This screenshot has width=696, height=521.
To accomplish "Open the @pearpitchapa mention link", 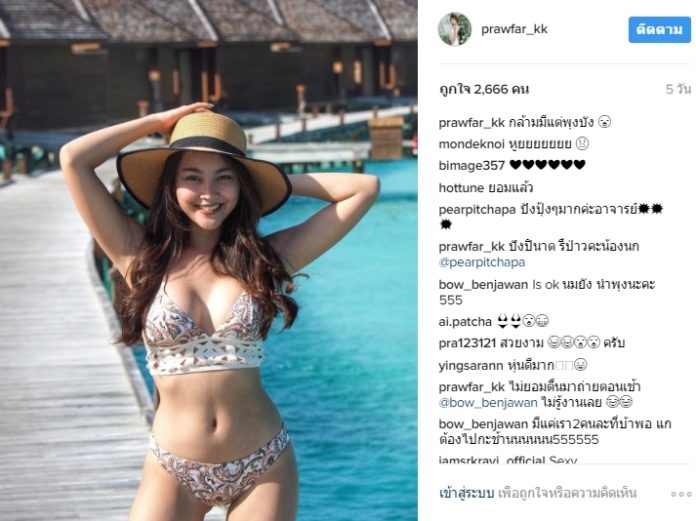I will click(482, 262).
